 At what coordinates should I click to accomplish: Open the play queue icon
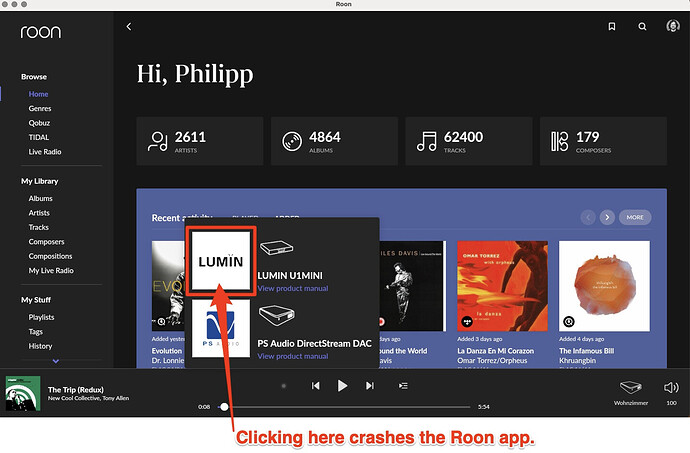[x=403, y=386]
